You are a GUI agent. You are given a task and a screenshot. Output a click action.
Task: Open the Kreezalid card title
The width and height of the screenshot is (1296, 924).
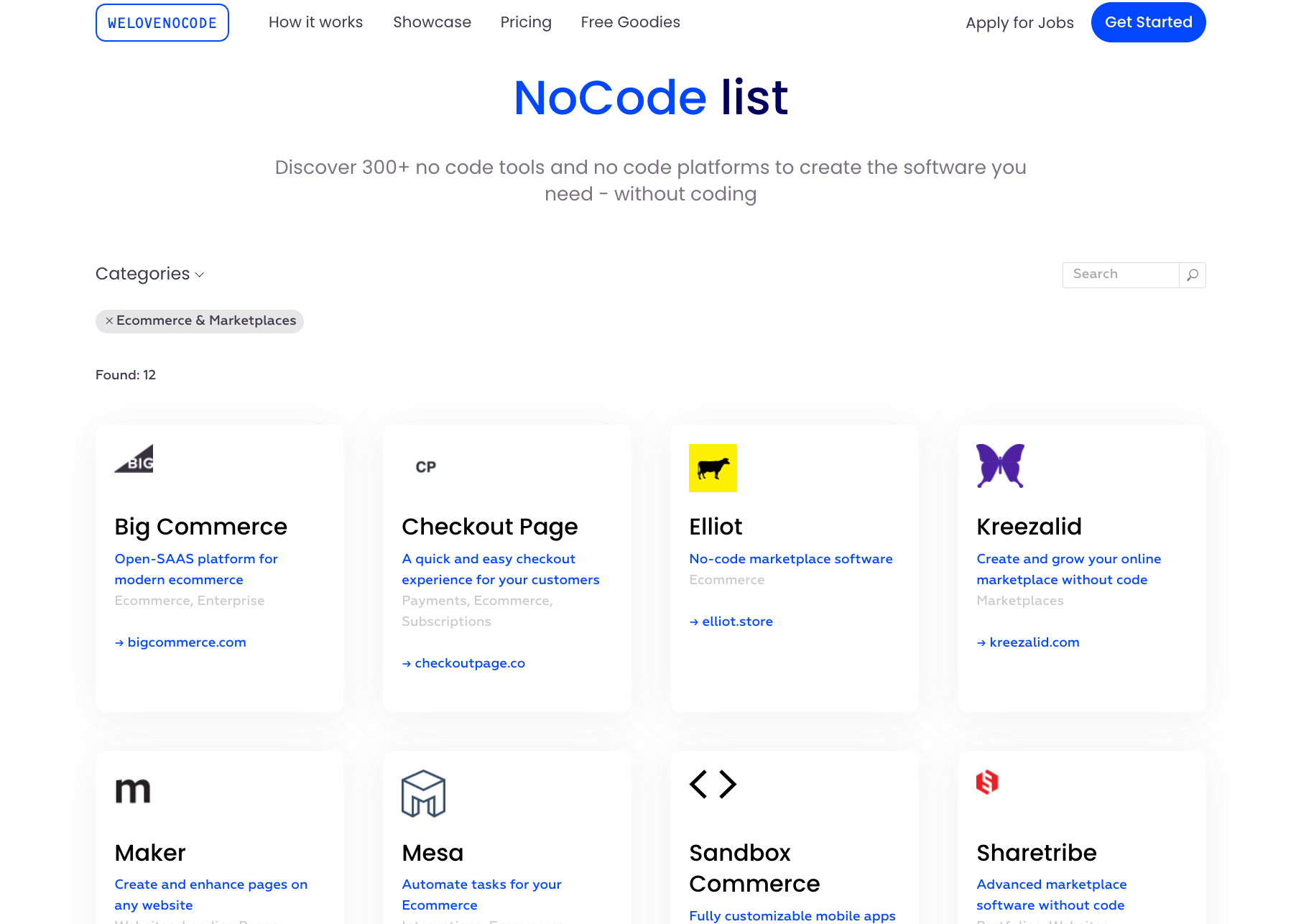pos(1029,527)
